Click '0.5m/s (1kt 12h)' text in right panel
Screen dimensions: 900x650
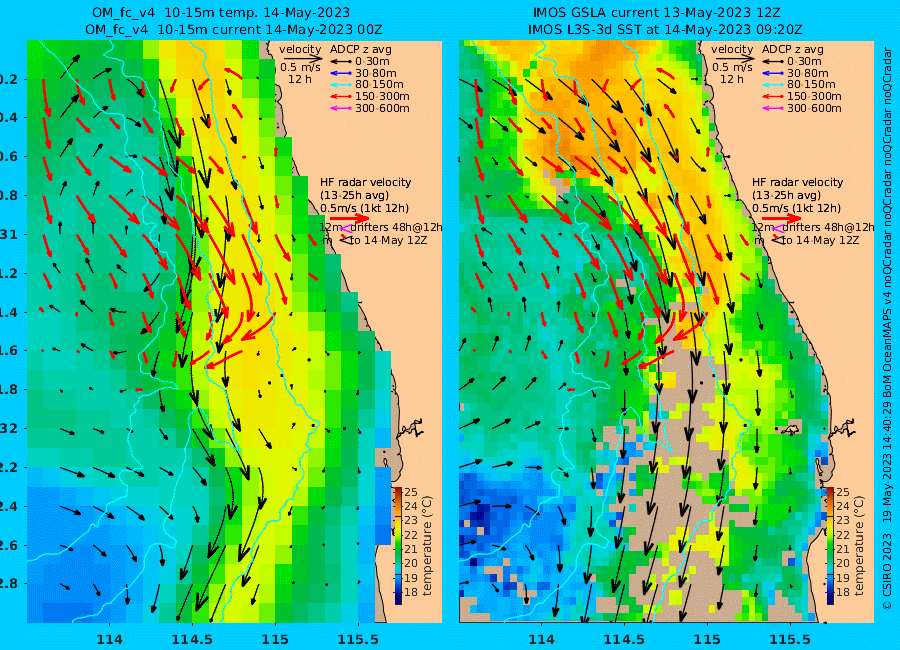click(797, 208)
